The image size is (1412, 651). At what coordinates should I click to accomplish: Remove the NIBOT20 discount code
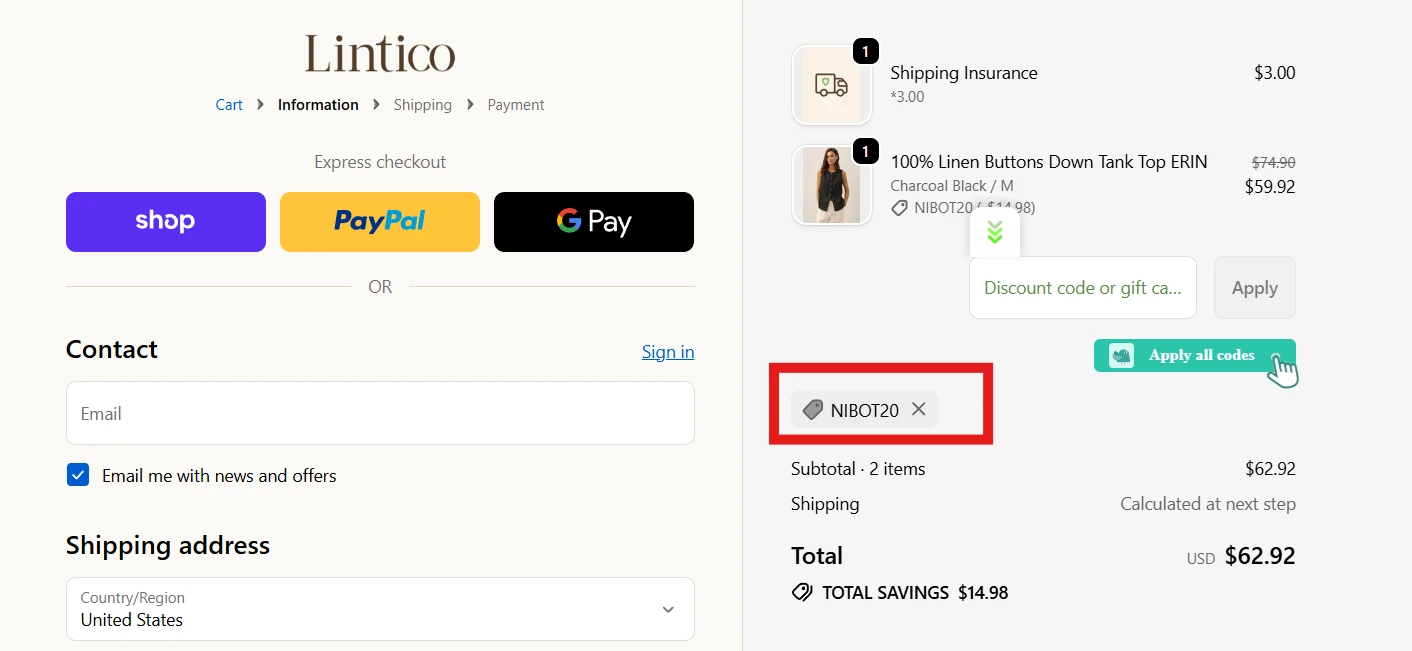[918, 409]
